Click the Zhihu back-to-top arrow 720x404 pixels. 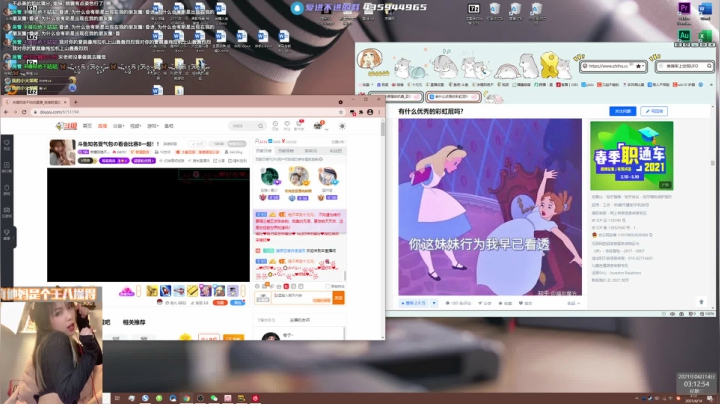pyautogui.click(x=701, y=302)
